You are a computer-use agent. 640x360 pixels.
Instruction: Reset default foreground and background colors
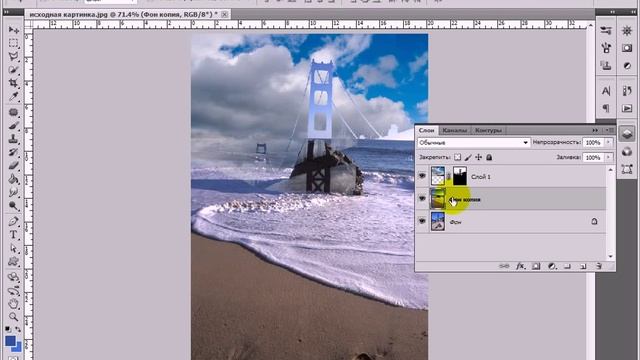[x=8, y=329]
